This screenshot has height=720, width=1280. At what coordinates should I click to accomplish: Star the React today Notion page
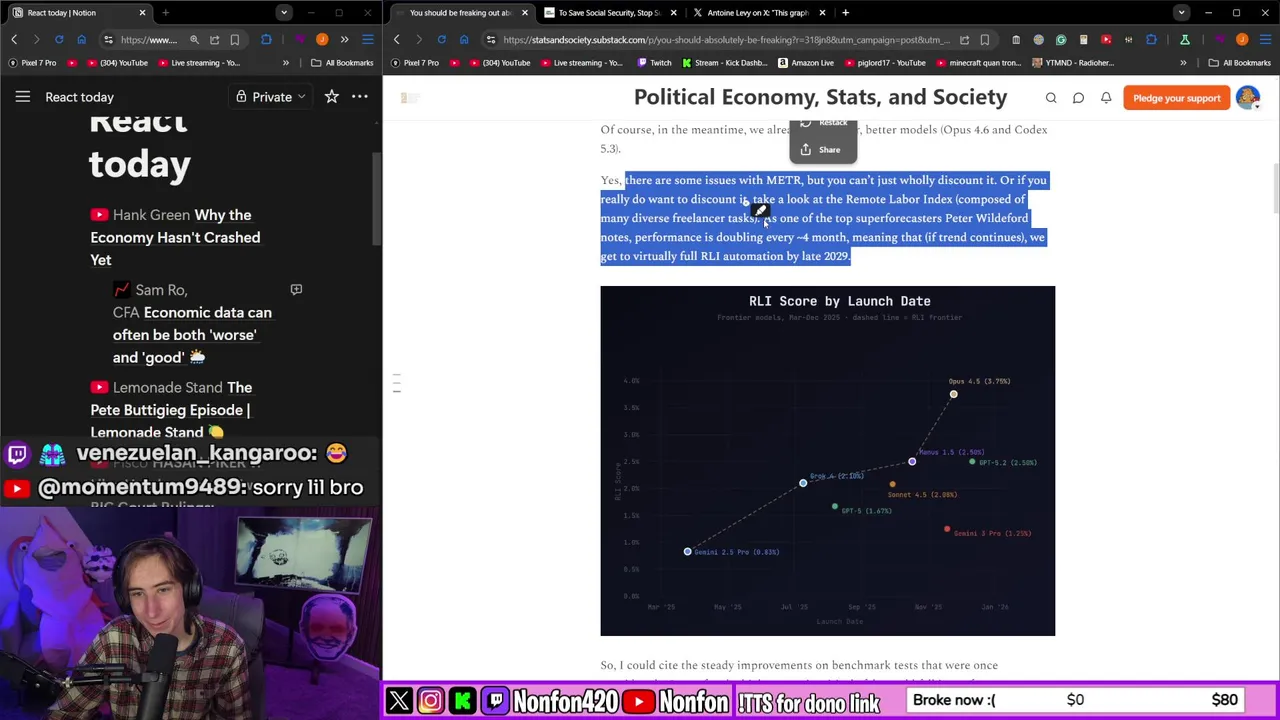pyautogui.click(x=332, y=97)
